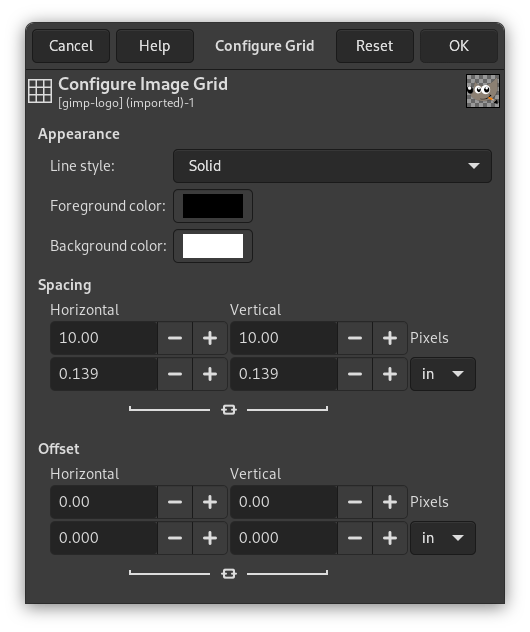Open the Line style Solid dropdown
530x632 pixels.
point(332,166)
